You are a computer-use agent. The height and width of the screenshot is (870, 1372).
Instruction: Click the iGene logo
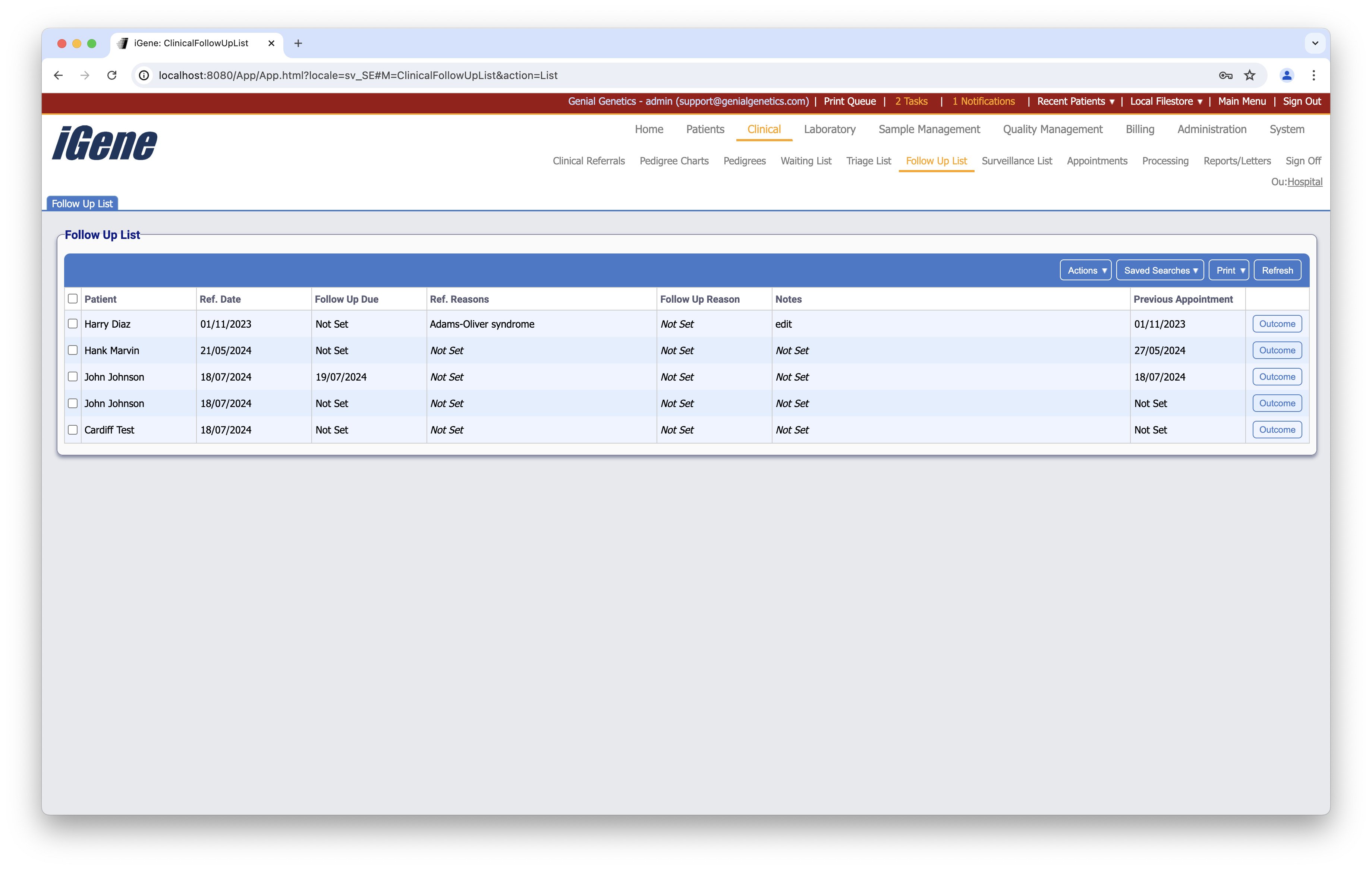(105, 143)
